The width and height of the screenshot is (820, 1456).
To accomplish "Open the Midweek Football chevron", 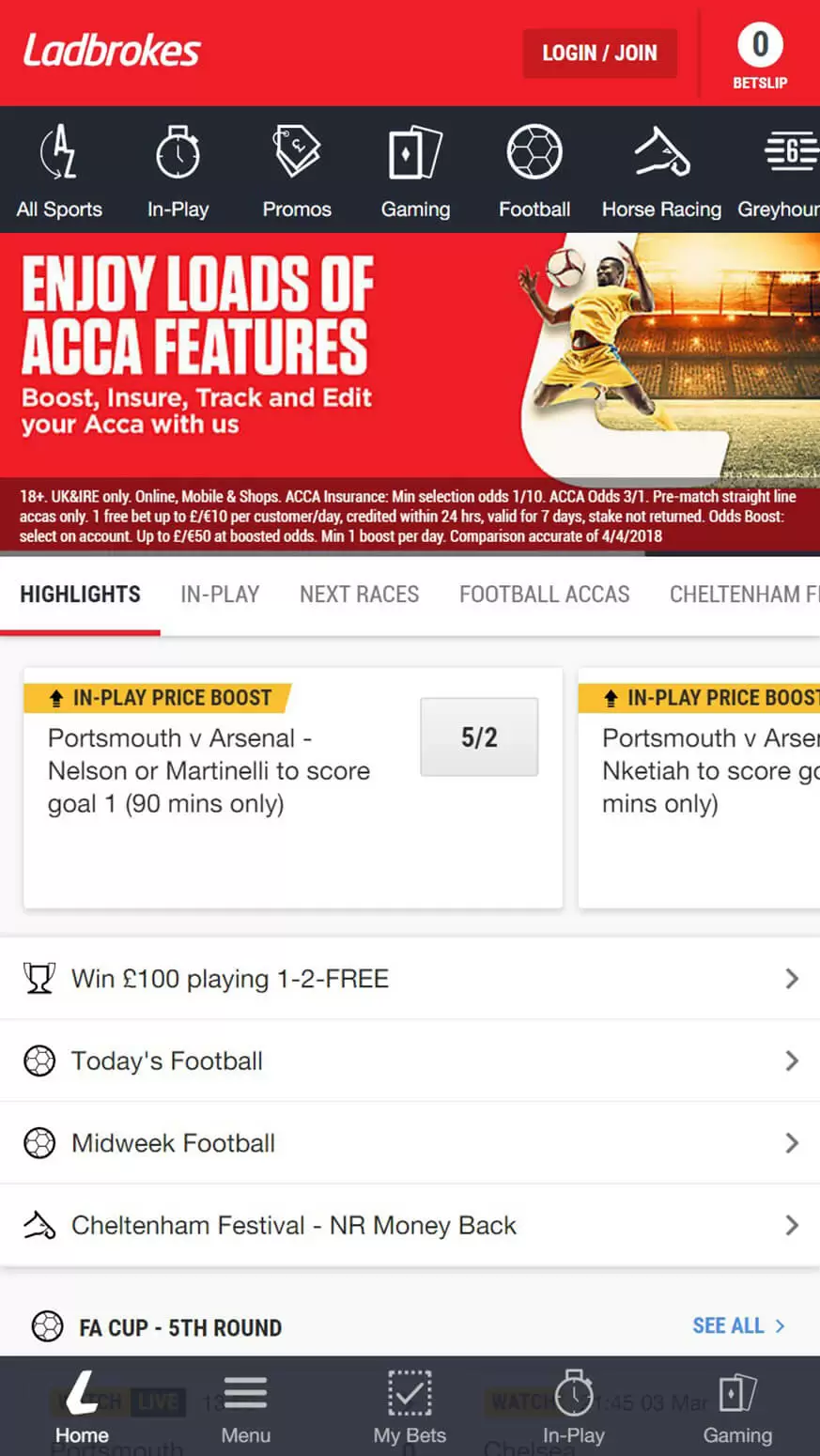I will (x=791, y=1143).
